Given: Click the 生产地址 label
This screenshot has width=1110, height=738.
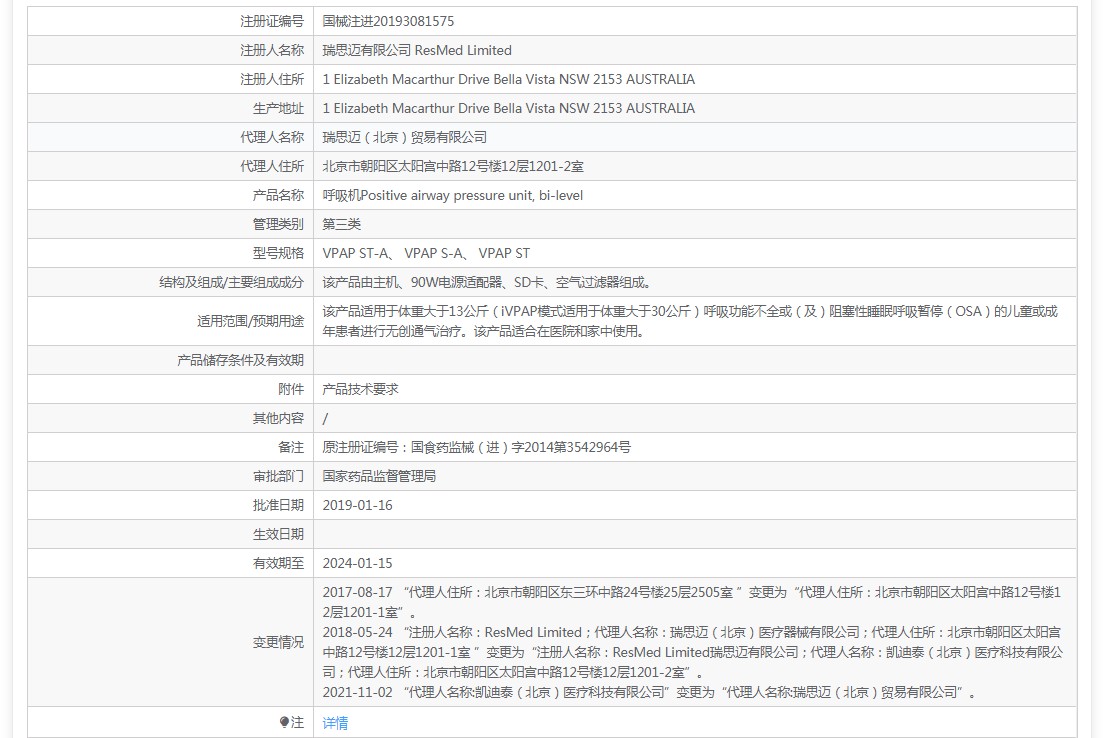Looking at the screenshot, I should coord(278,108).
